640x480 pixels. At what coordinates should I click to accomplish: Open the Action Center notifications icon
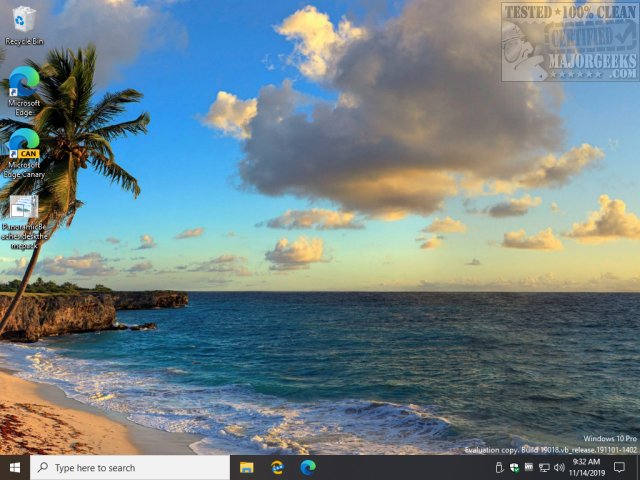[620, 468]
